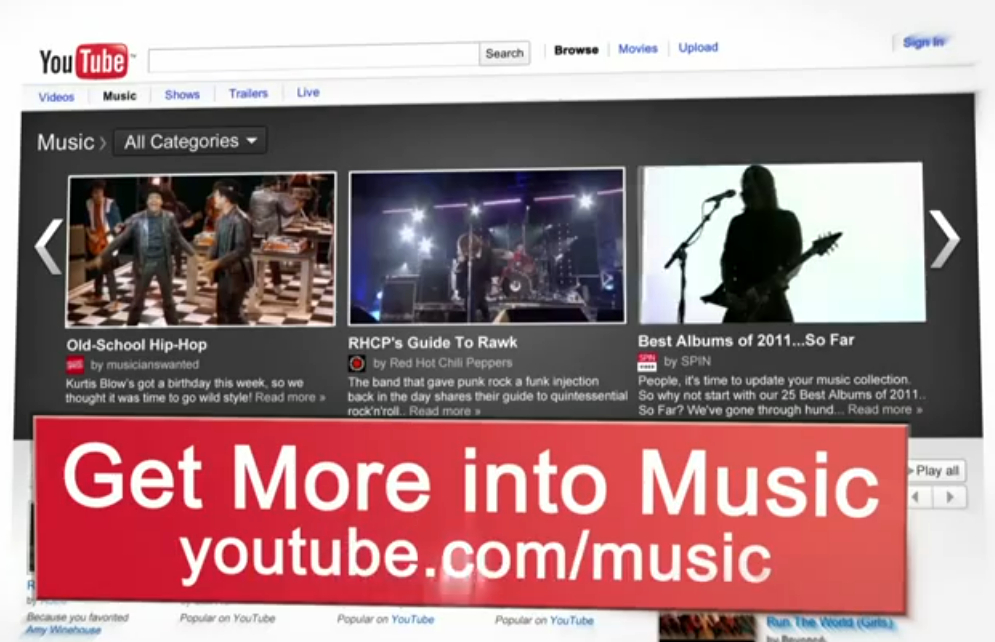This screenshot has height=642, width=995.
Task: Go to next item below Play all
Action: point(950,497)
